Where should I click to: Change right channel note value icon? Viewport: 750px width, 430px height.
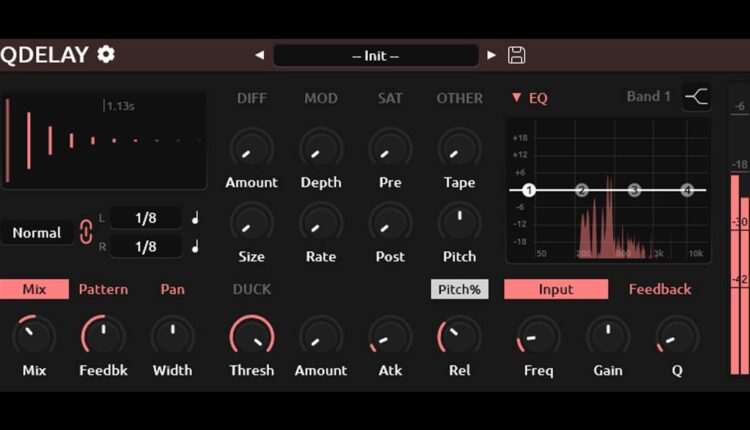point(195,247)
